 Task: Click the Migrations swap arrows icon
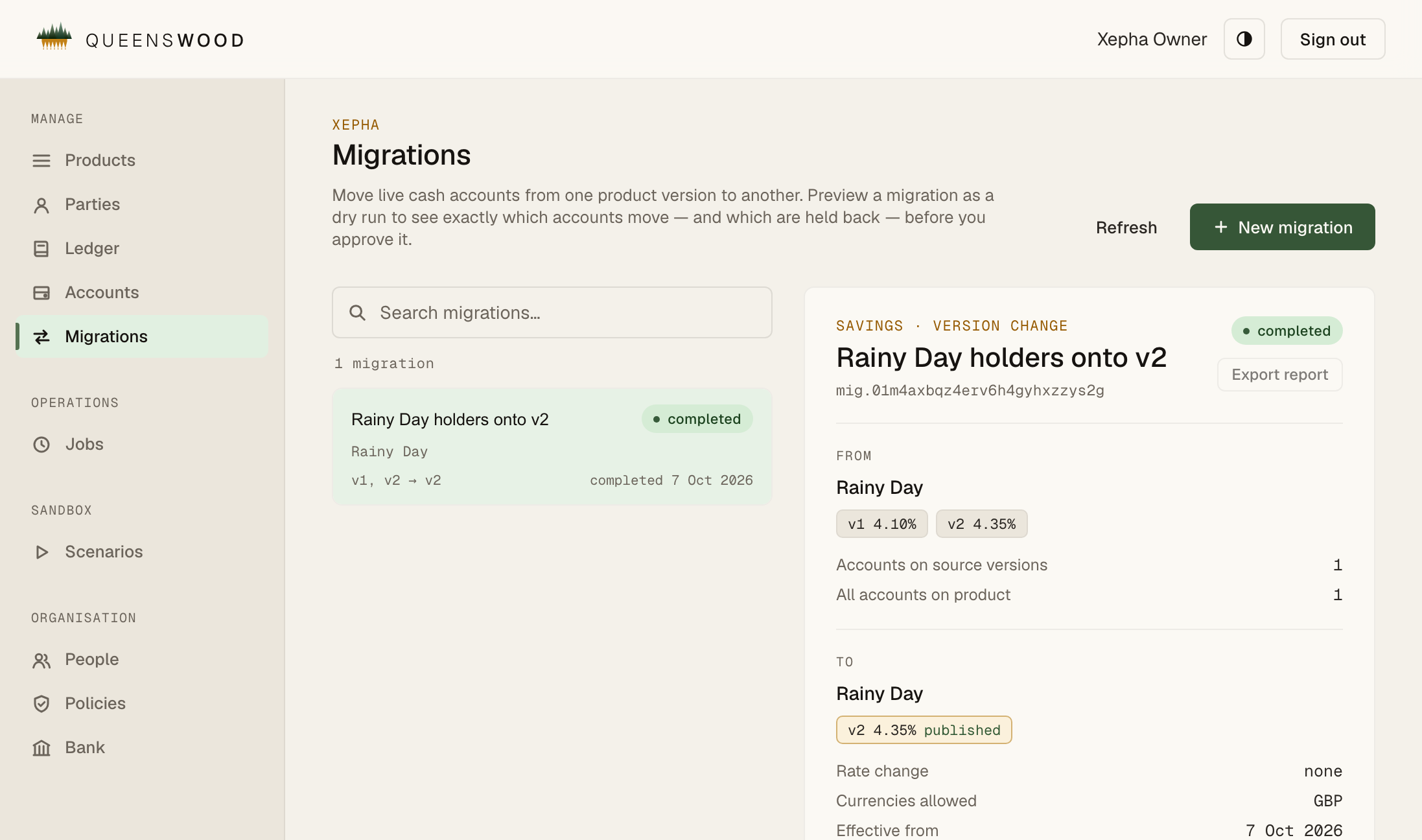coord(41,337)
